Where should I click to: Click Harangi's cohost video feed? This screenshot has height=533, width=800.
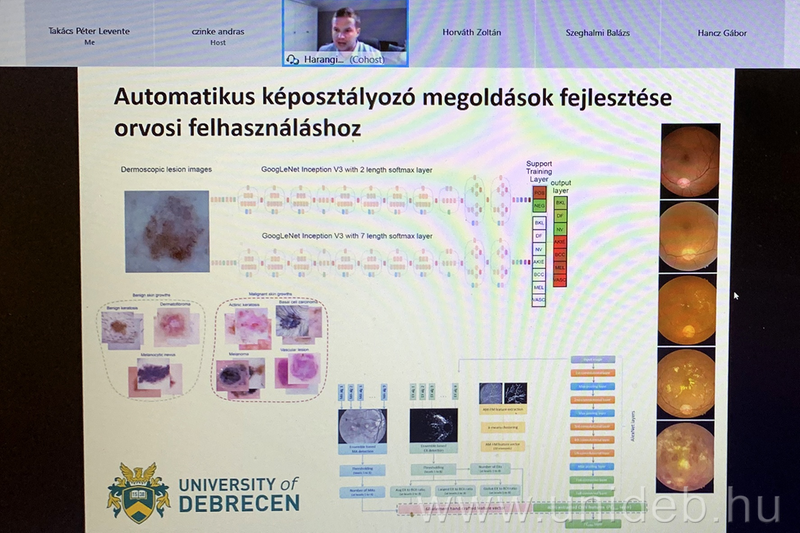(x=346, y=30)
